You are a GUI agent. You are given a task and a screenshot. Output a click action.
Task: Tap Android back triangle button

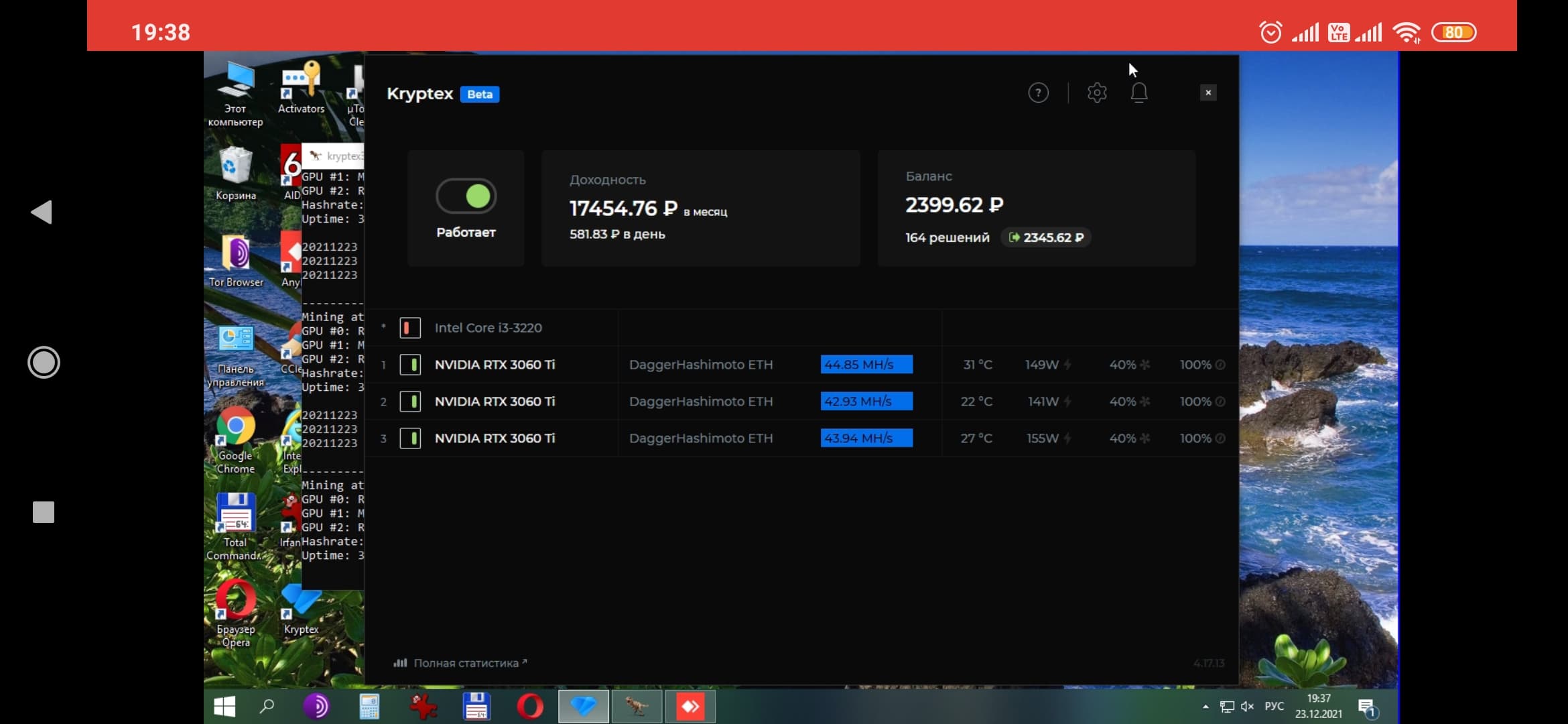pyautogui.click(x=42, y=212)
